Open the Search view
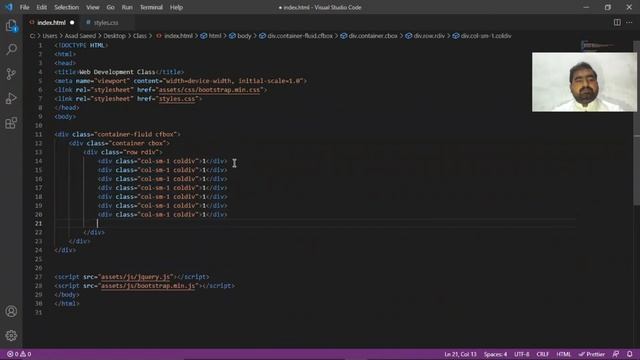The height and width of the screenshot is (360, 640). [11, 49]
